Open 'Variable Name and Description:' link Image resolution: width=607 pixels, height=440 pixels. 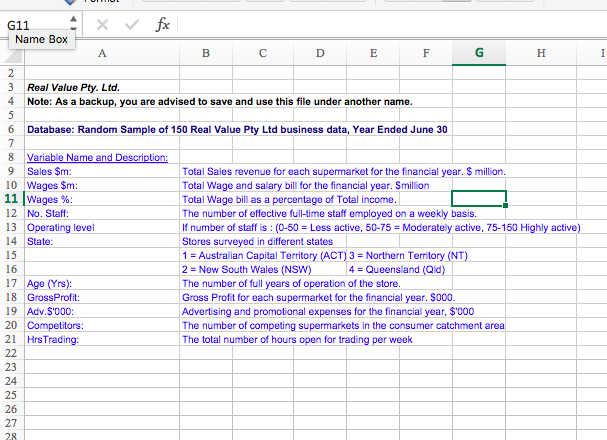pos(97,158)
